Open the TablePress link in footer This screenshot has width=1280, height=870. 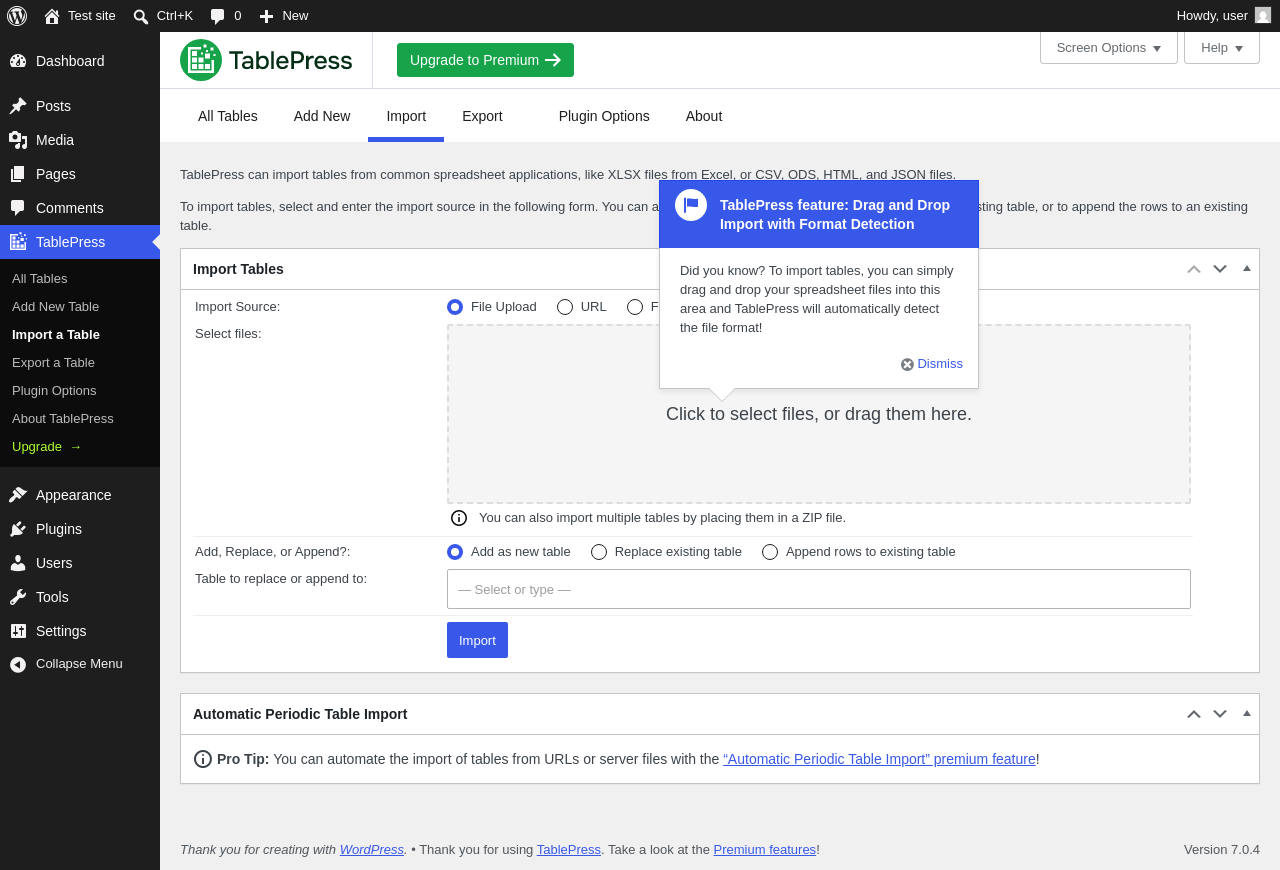pyautogui.click(x=569, y=849)
